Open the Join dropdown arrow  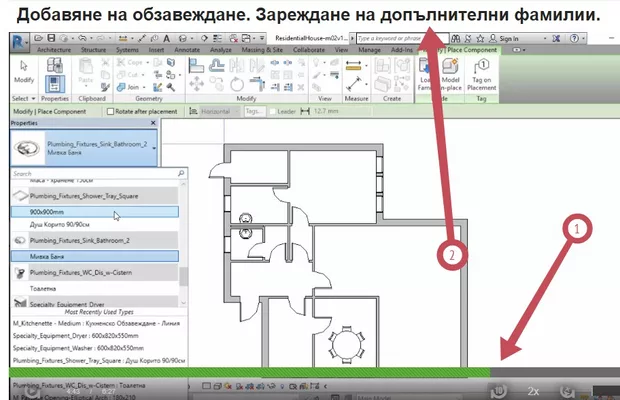[144, 87]
